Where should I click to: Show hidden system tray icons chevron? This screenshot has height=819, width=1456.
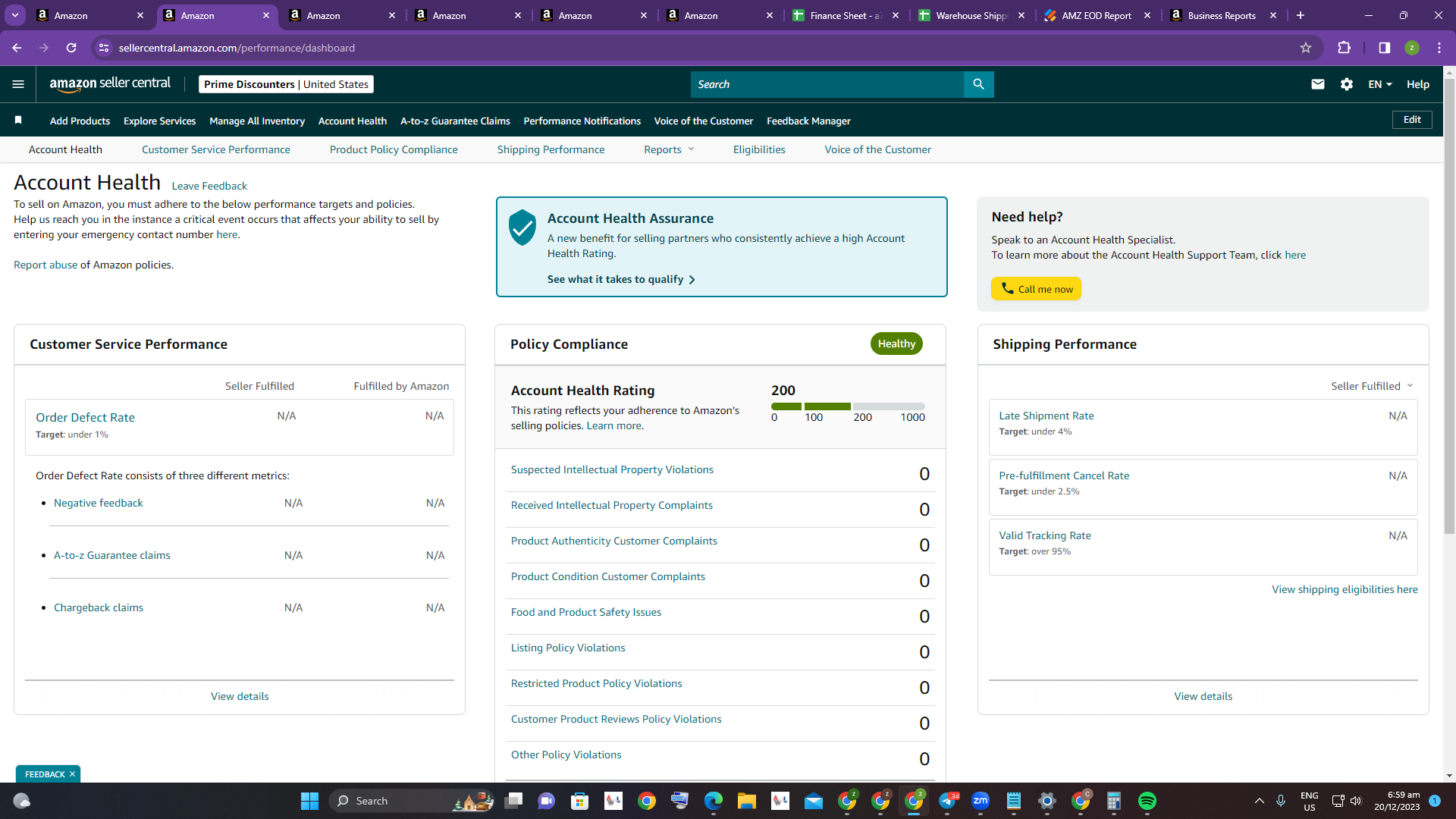pos(1260,801)
